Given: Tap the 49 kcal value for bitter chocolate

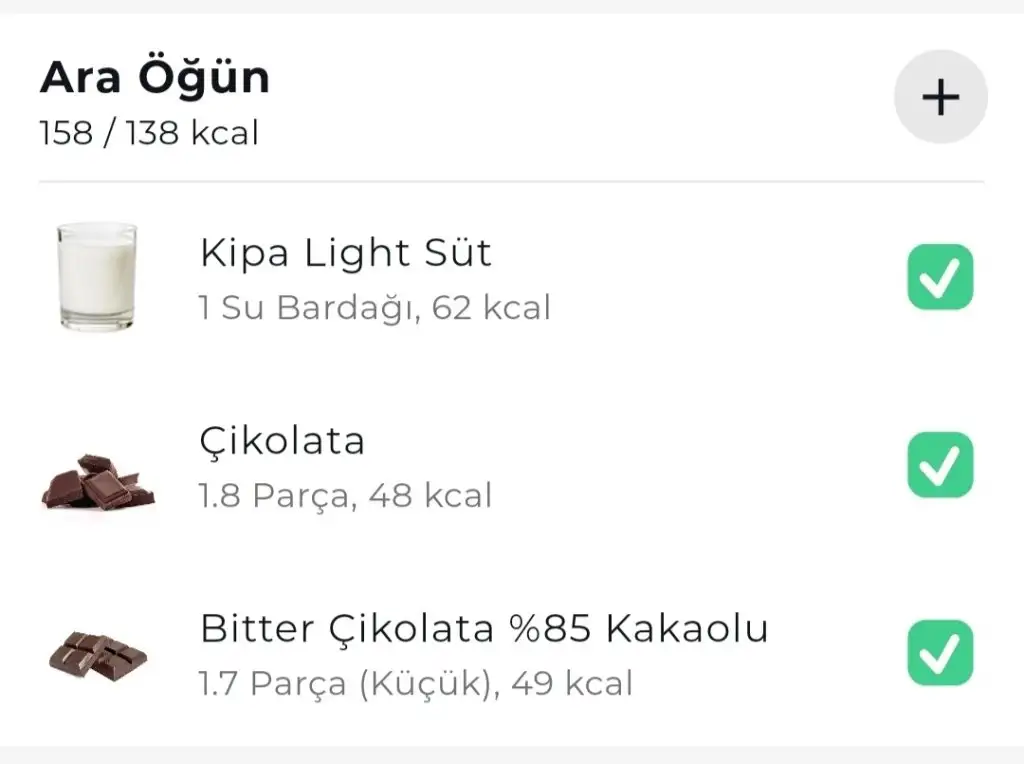Looking at the screenshot, I should point(572,684).
